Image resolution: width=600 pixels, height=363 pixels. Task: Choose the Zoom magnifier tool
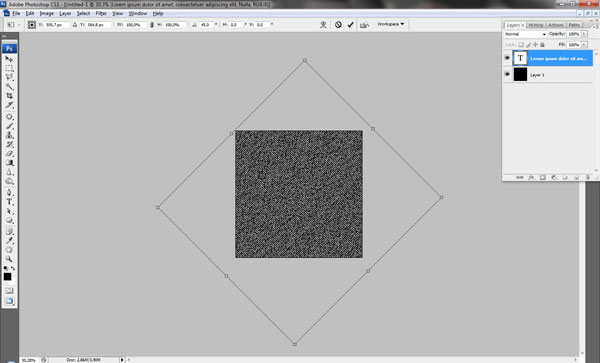(x=9, y=259)
